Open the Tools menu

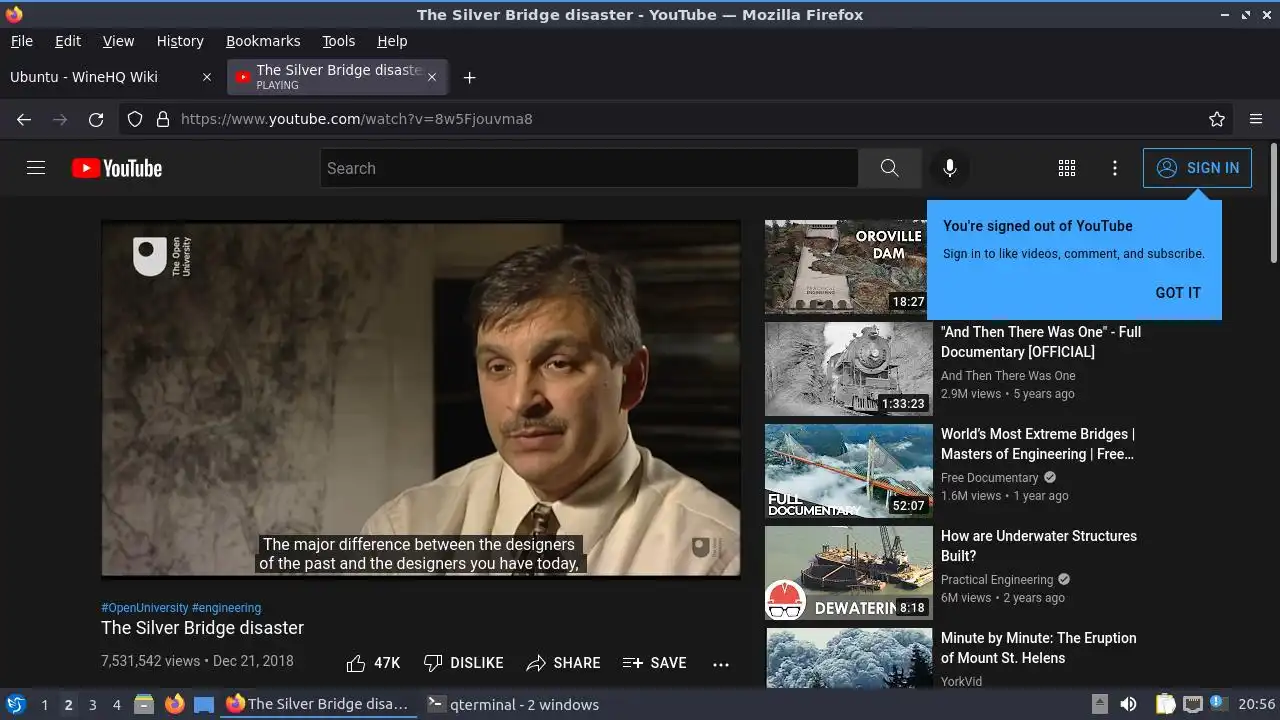[x=338, y=41]
